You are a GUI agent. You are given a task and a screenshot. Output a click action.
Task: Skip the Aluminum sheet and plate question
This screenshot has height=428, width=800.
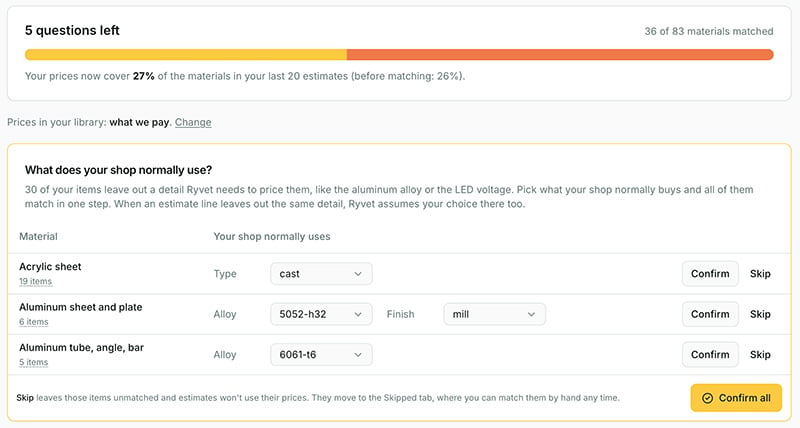click(760, 314)
